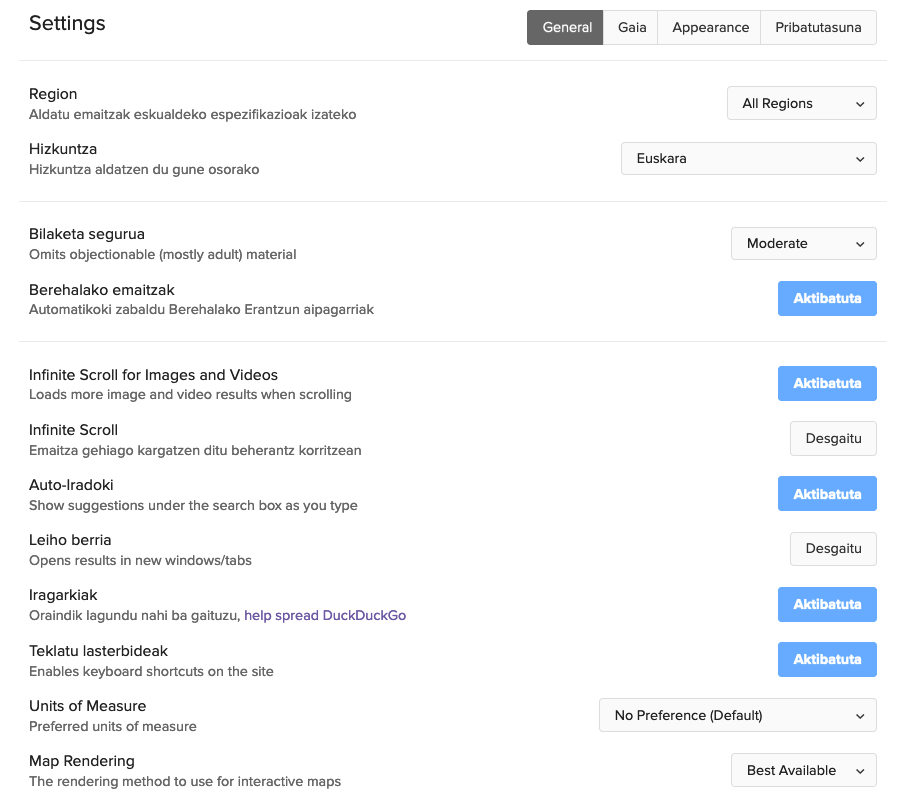This screenshot has height=806, width=911.
Task: Open the All Regions dropdown
Action: click(x=801, y=104)
